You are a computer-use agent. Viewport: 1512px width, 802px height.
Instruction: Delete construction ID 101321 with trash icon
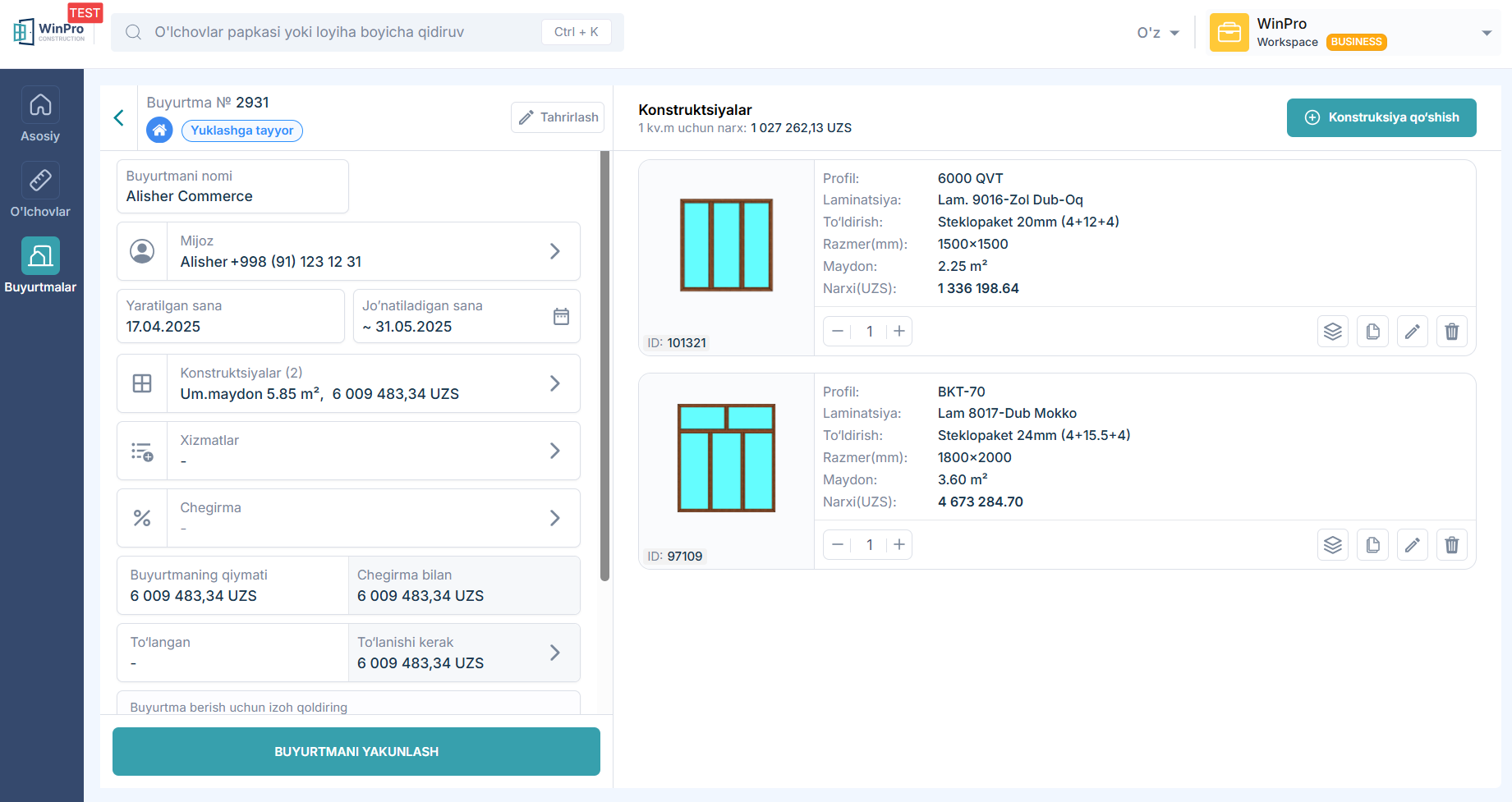1451,332
